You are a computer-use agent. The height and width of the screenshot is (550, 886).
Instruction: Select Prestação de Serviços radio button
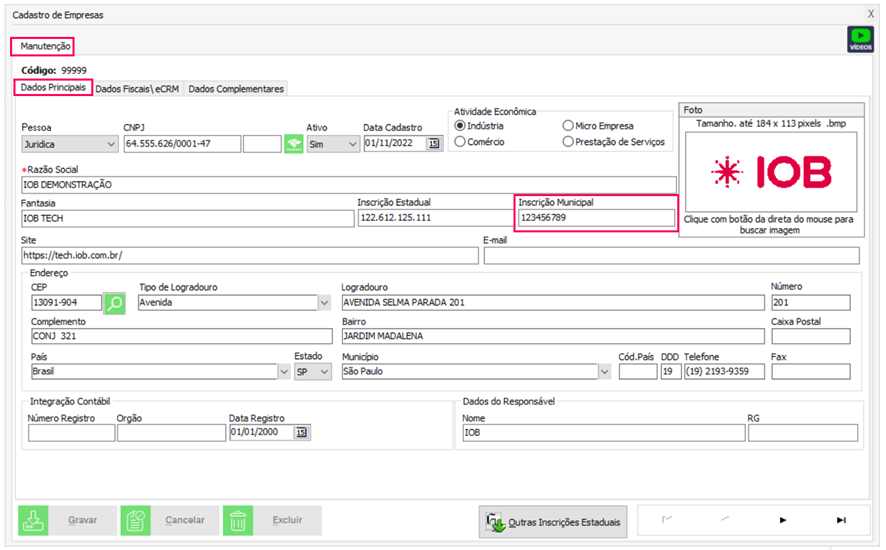click(568, 142)
